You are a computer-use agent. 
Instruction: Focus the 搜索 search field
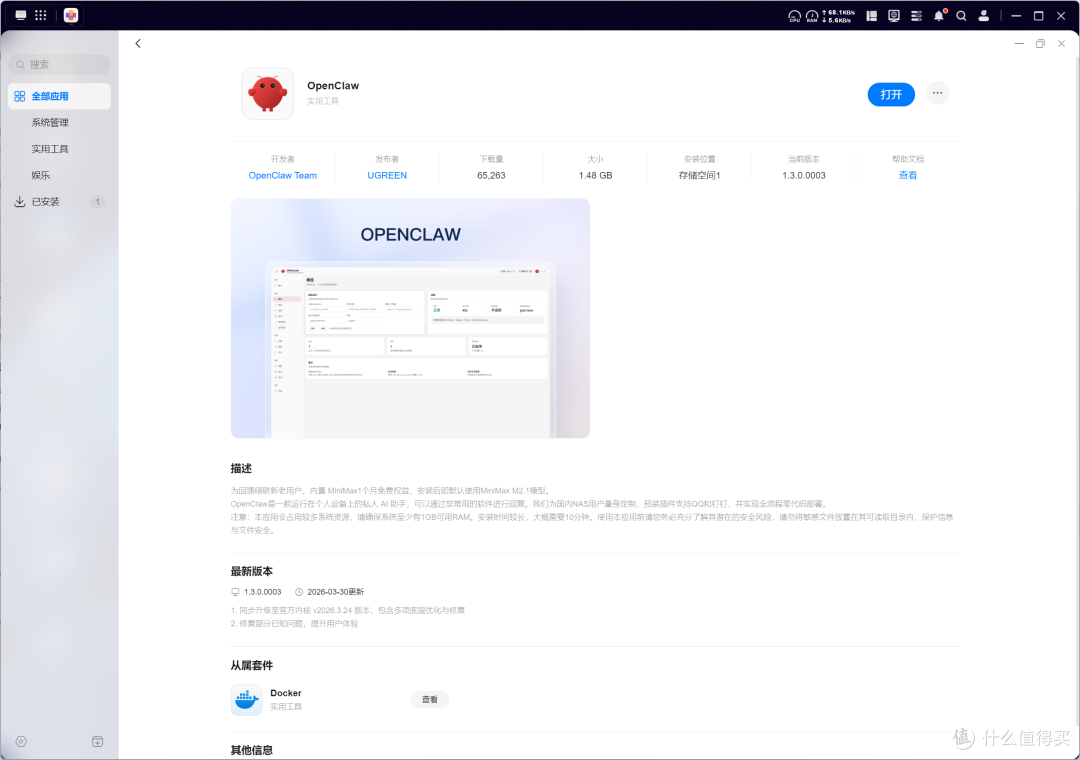pos(59,64)
